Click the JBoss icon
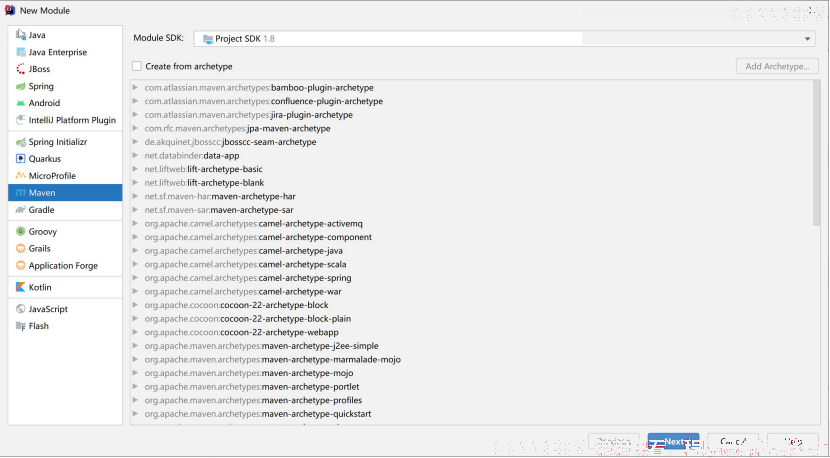830x458 pixels. (21, 69)
